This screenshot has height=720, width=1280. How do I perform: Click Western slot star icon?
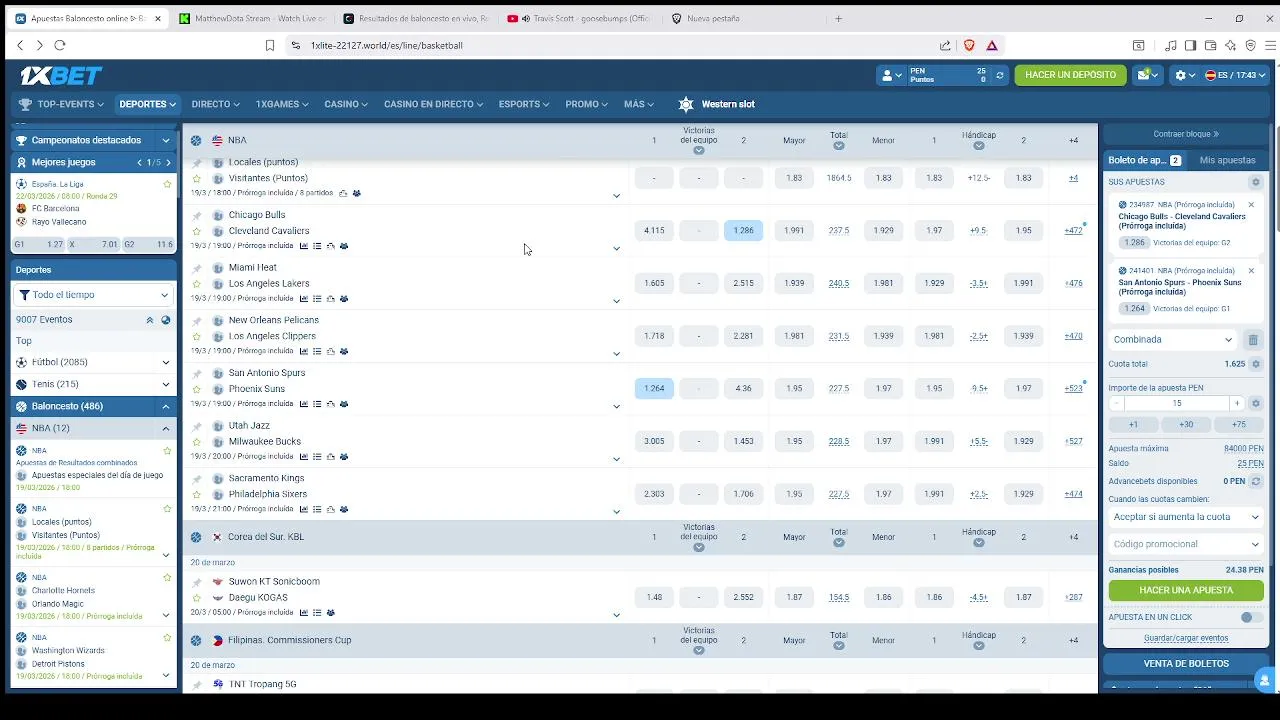point(685,104)
